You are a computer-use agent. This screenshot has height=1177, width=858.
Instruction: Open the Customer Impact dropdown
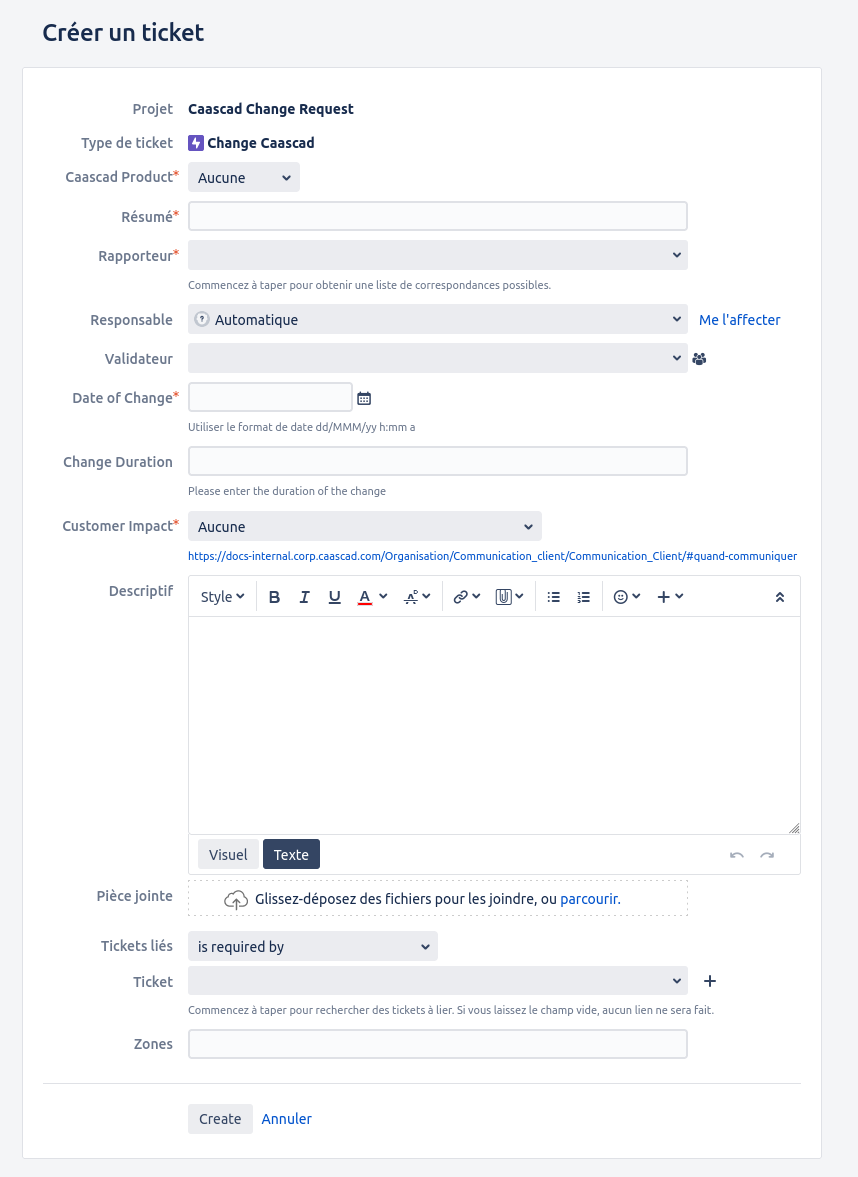365,526
